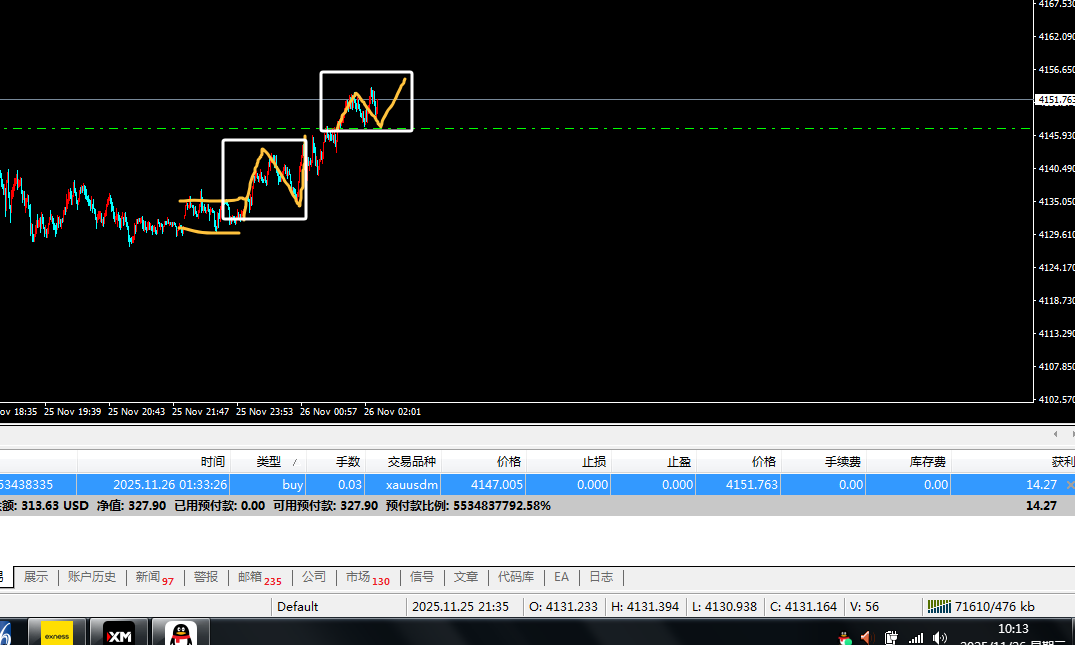Click the chart scroll left arrow
The width and height of the screenshot is (1075, 645).
tap(1056, 434)
